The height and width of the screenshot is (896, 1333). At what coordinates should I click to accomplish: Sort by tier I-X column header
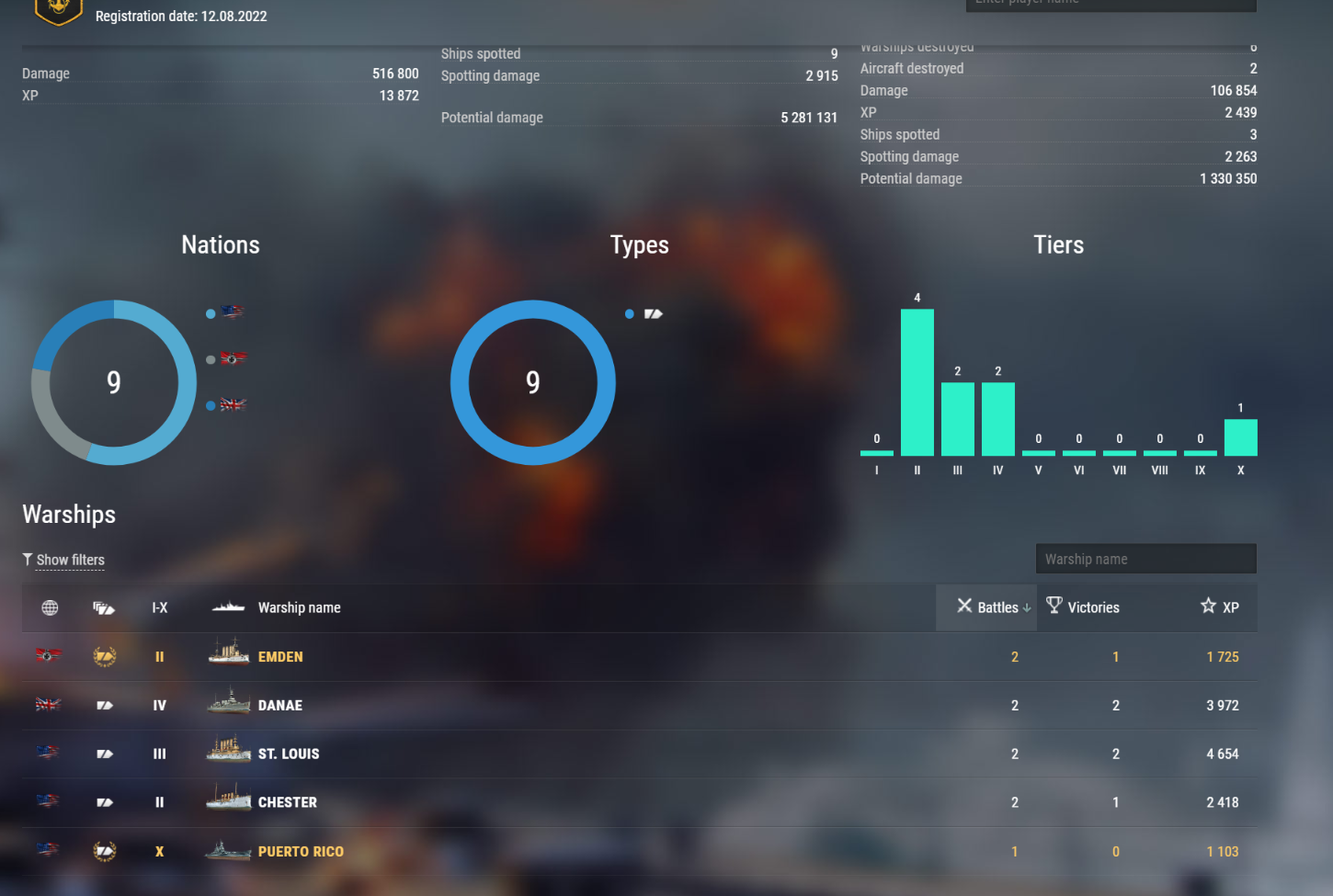click(x=160, y=607)
